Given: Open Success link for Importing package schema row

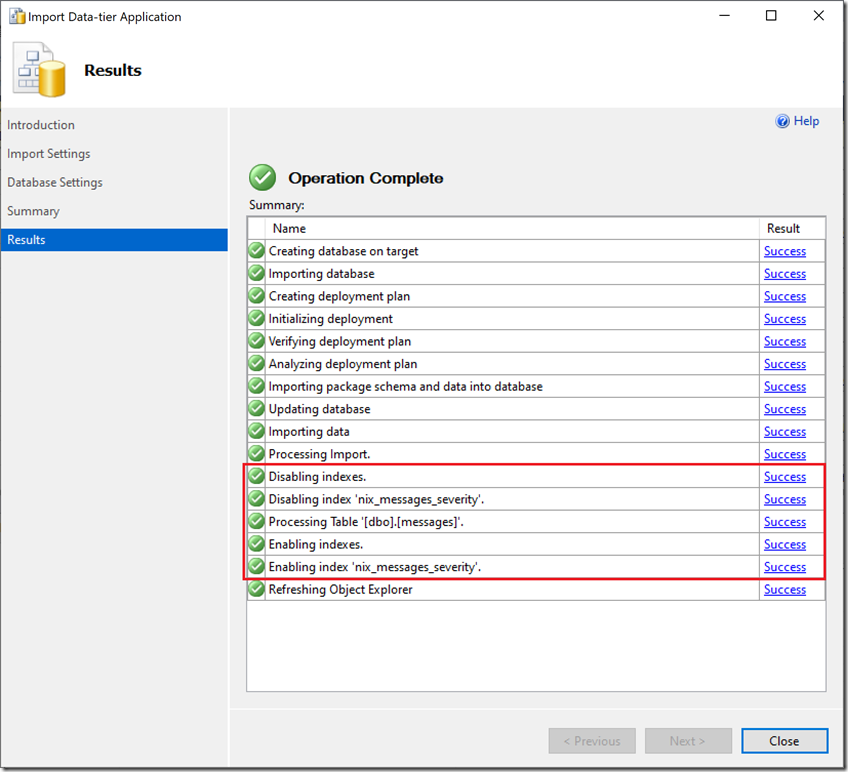Looking at the screenshot, I should [785, 386].
